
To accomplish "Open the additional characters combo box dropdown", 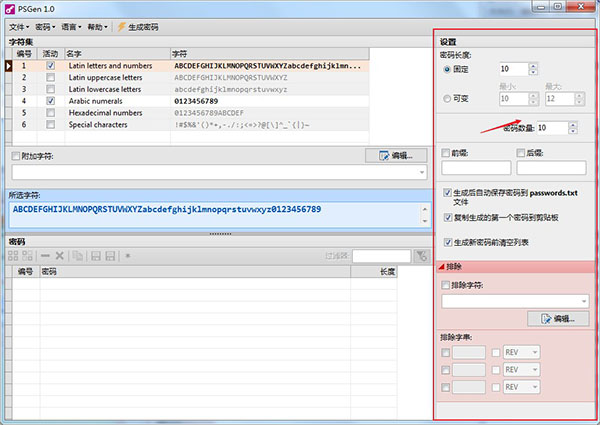I will [x=422, y=172].
